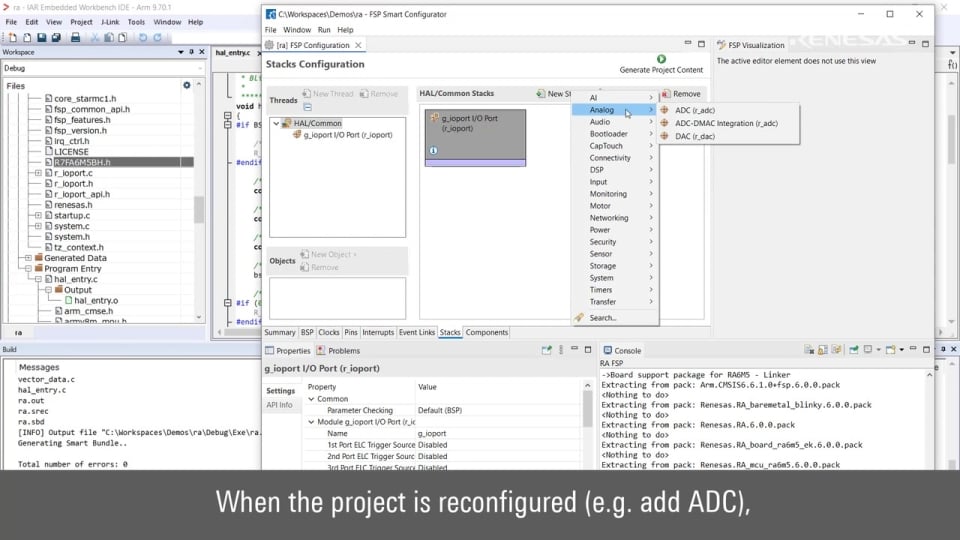The height and width of the screenshot is (540, 960).
Task: Select the API Info side tab
Action: click(x=280, y=405)
